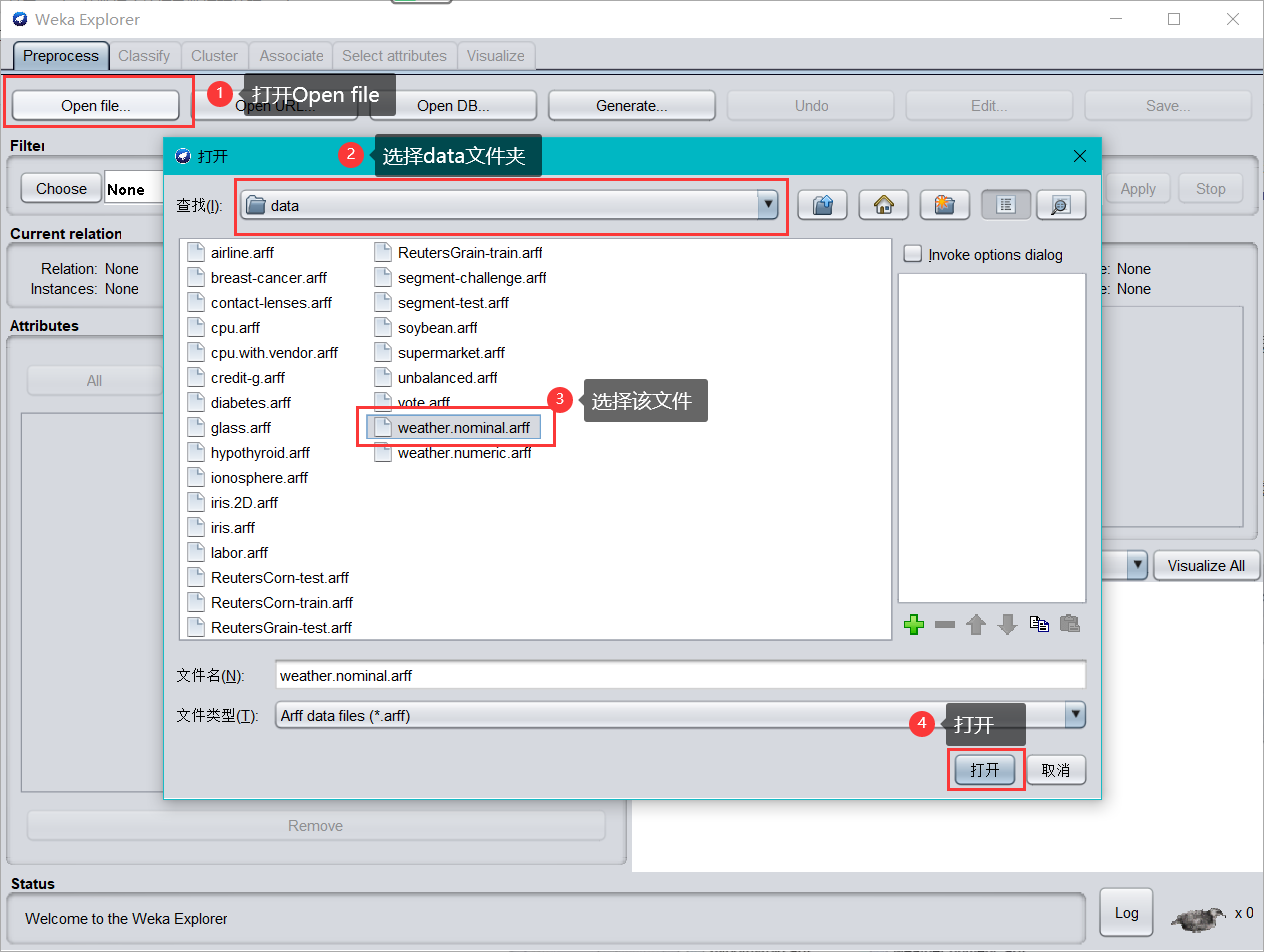The height and width of the screenshot is (952, 1264).
Task: Select breast-cancer.arff file
Action: 257,278
